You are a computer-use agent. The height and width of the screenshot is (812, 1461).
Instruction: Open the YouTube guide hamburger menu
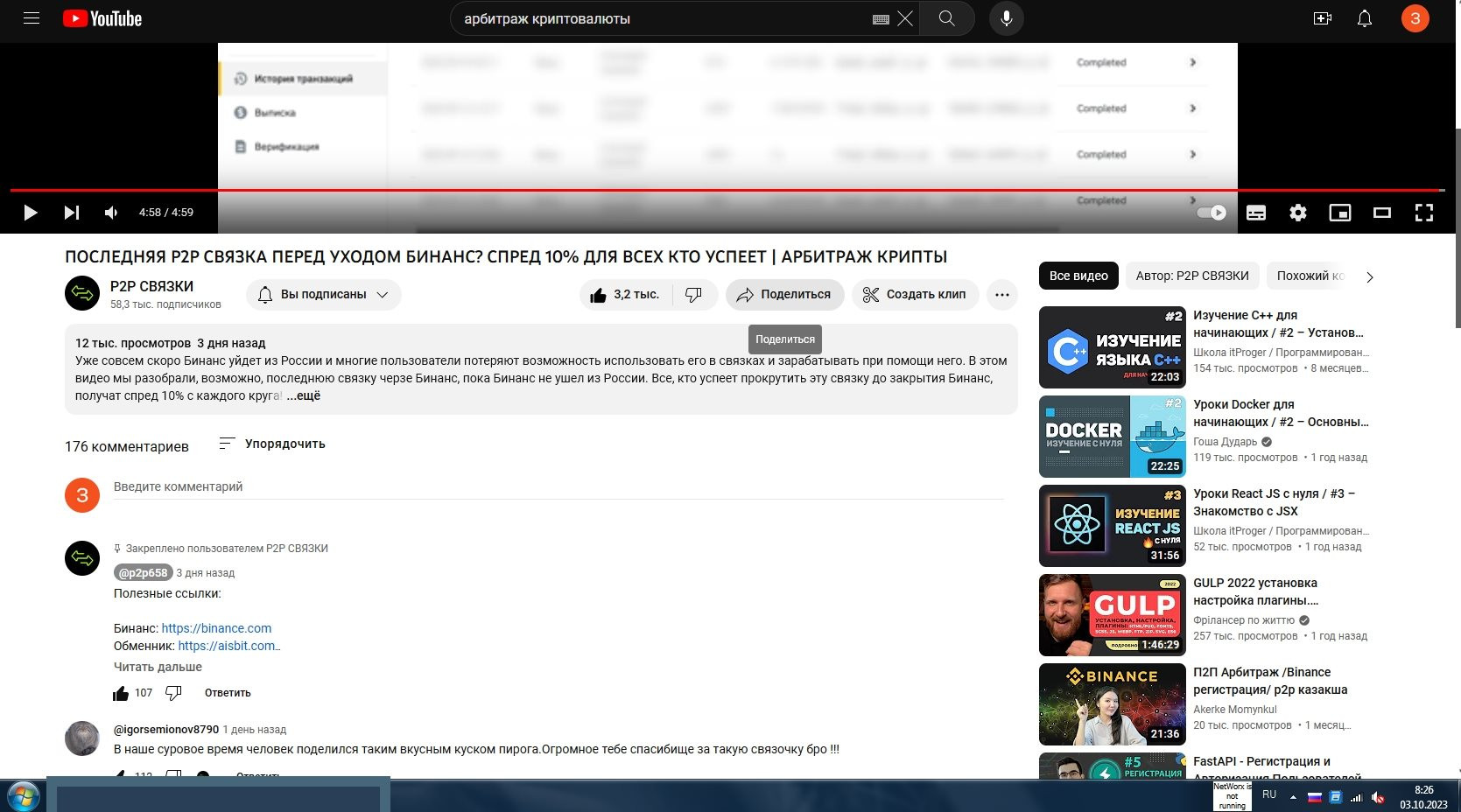(32, 18)
